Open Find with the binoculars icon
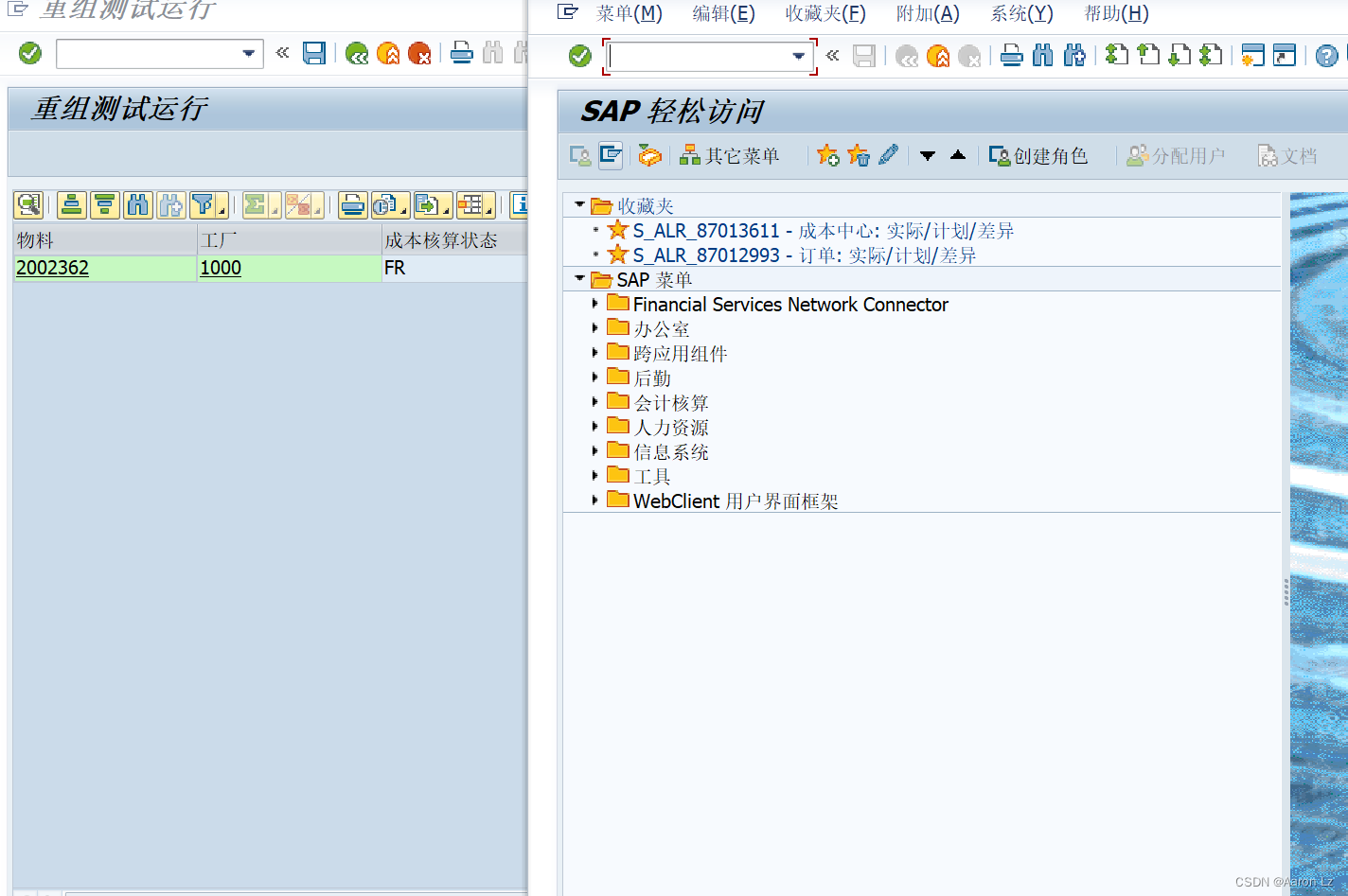This screenshot has height=896, width=1348. point(138,204)
